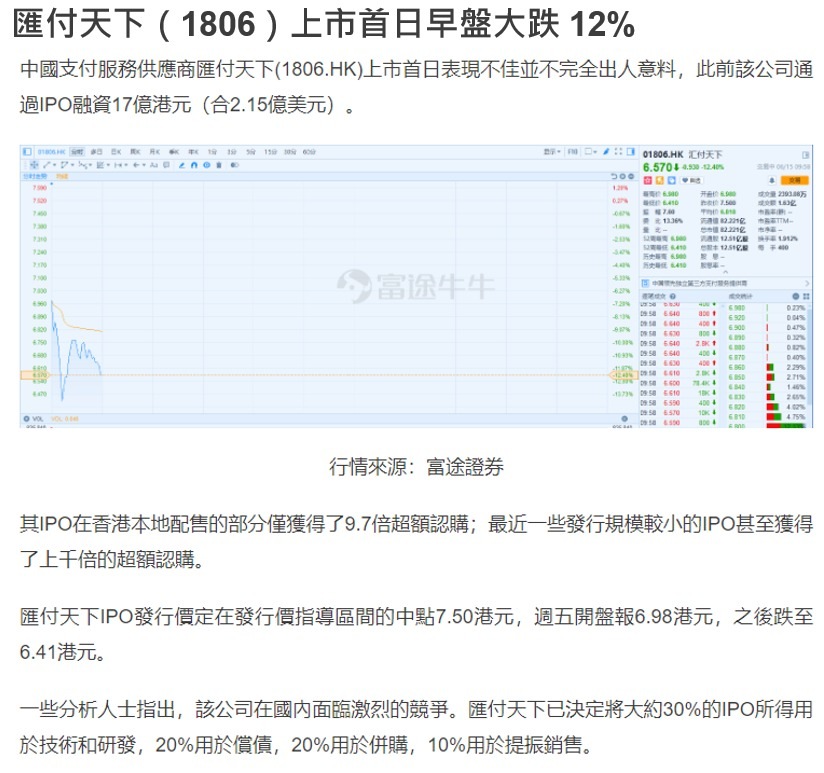Add stock to watchlist with 自选 button
824x773 pixels.
point(691,180)
